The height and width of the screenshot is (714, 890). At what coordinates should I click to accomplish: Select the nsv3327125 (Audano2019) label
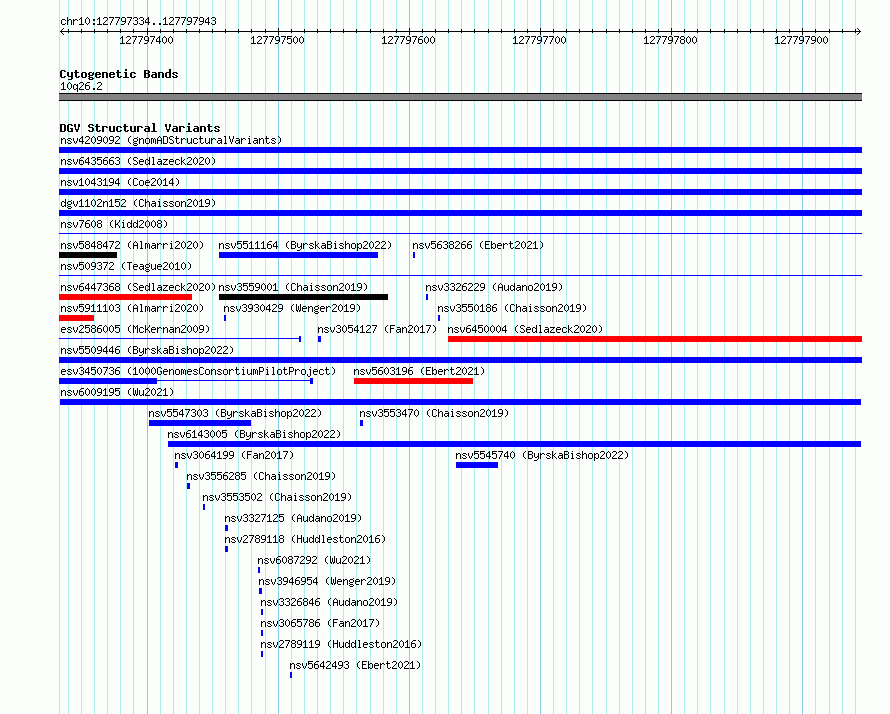pyautogui.click(x=293, y=518)
